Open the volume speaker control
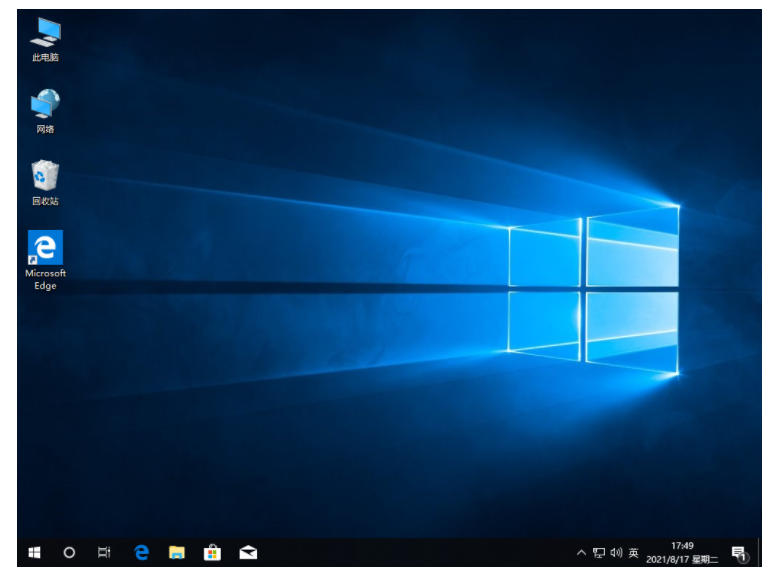771x579 pixels. (x=616, y=552)
